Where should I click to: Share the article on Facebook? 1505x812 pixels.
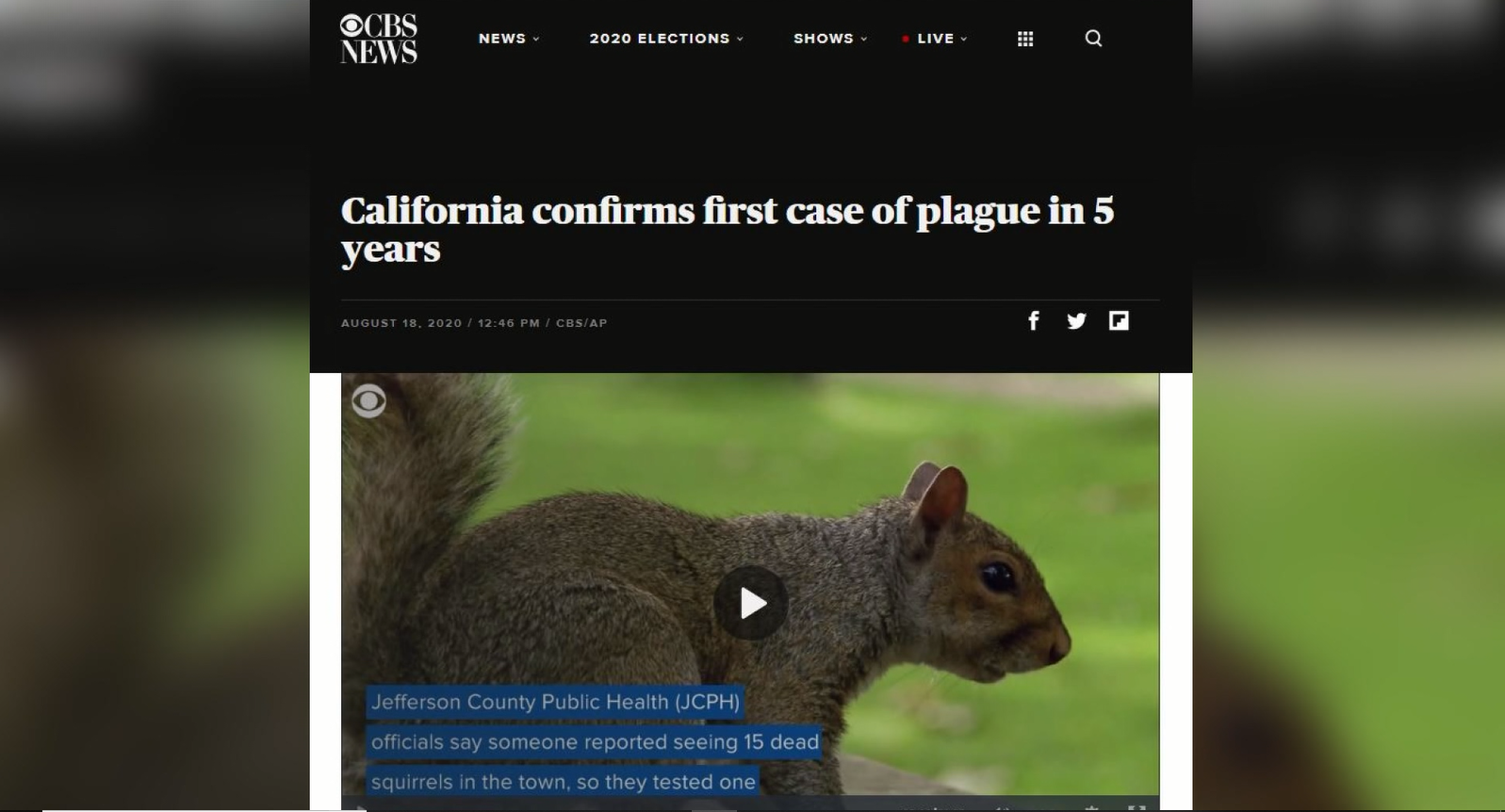click(1034, 321)
